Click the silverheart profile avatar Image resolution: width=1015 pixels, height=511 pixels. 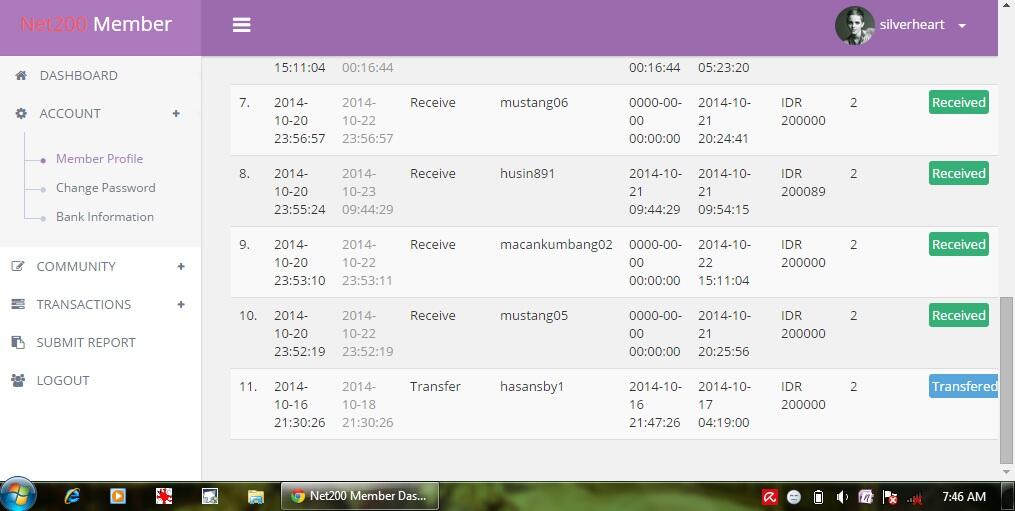[854, 25]
